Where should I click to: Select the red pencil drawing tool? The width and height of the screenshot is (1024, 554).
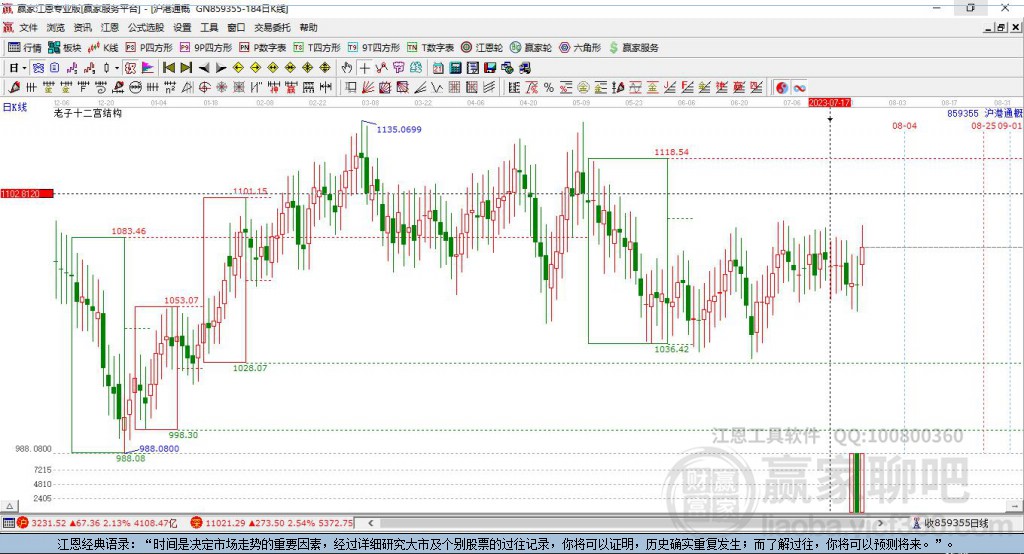point(14,88)
